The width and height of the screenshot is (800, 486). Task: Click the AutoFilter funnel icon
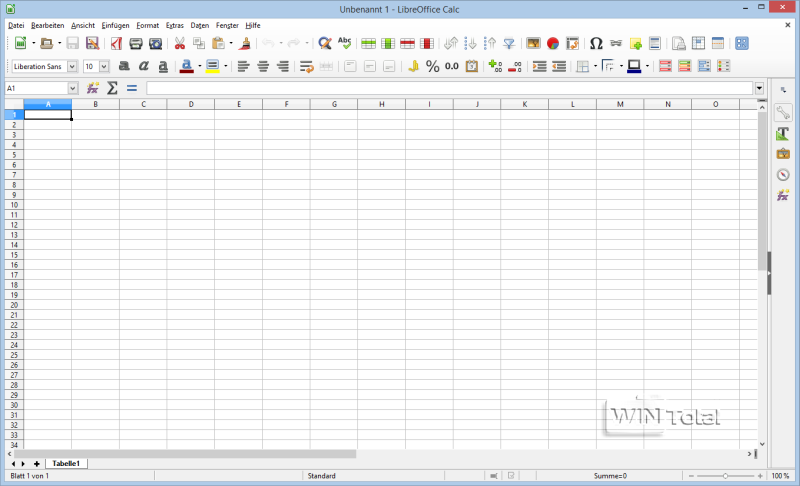509,43
